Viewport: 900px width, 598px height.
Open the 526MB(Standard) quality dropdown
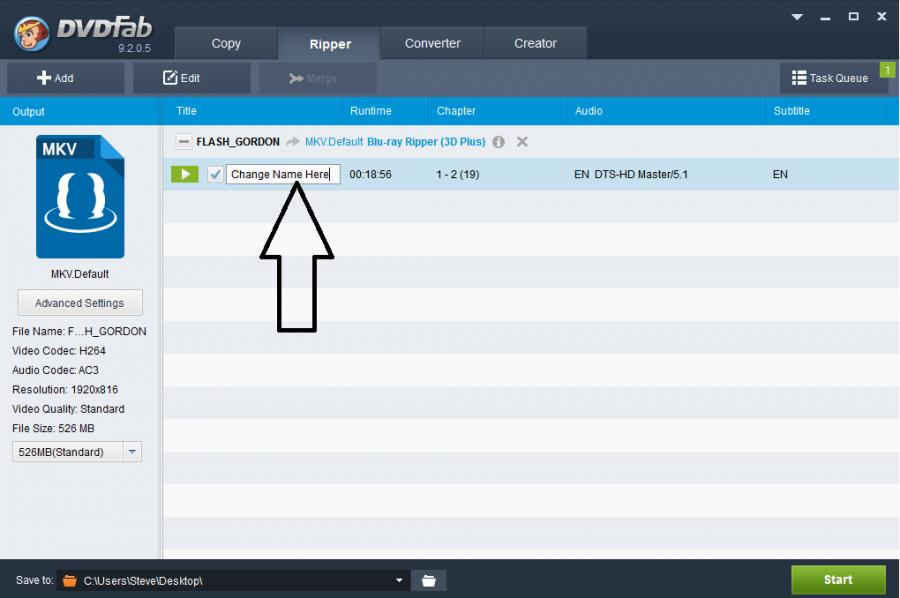[77, 452]
